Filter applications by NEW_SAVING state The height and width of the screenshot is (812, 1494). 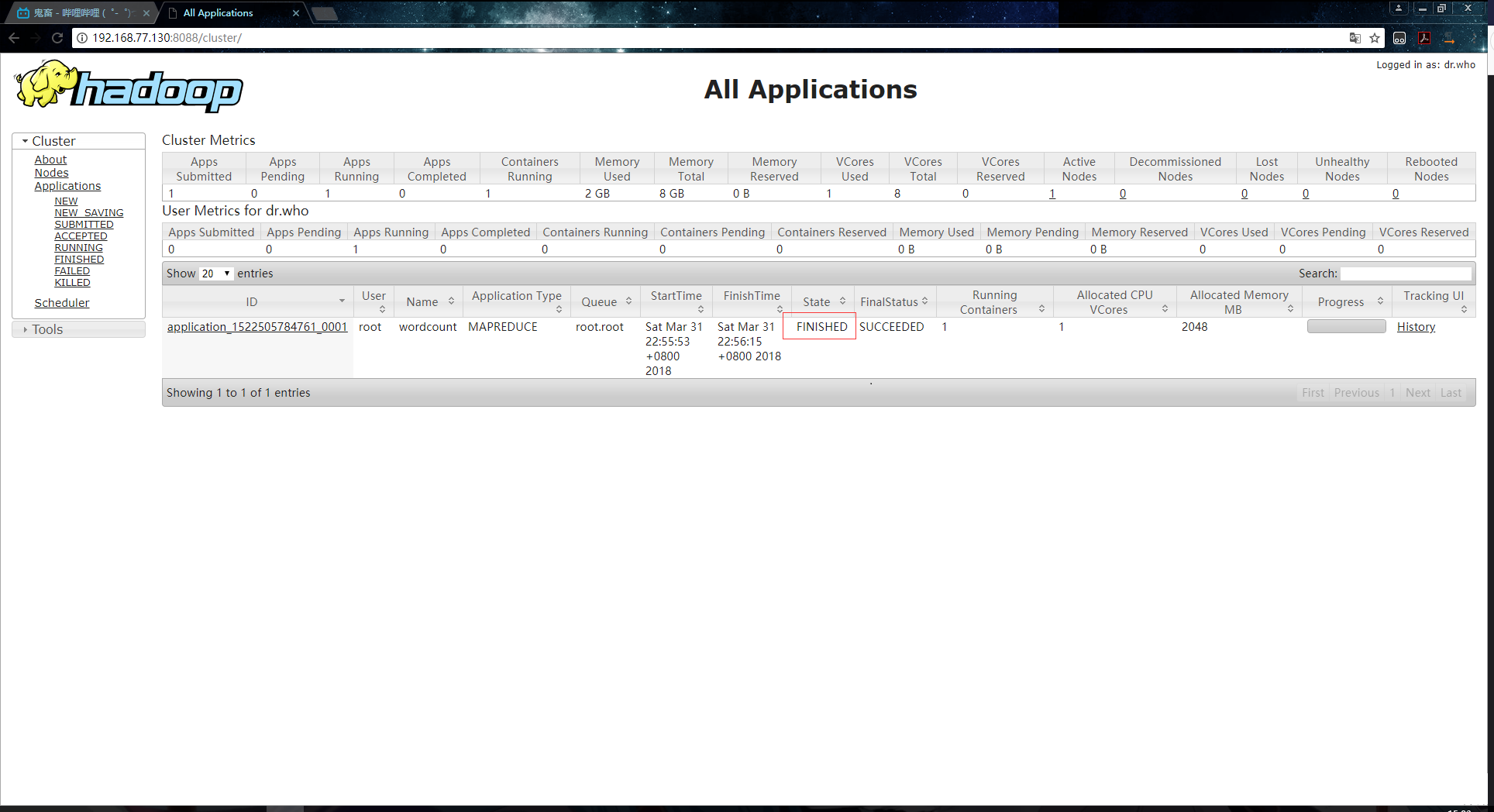point(88,212)
